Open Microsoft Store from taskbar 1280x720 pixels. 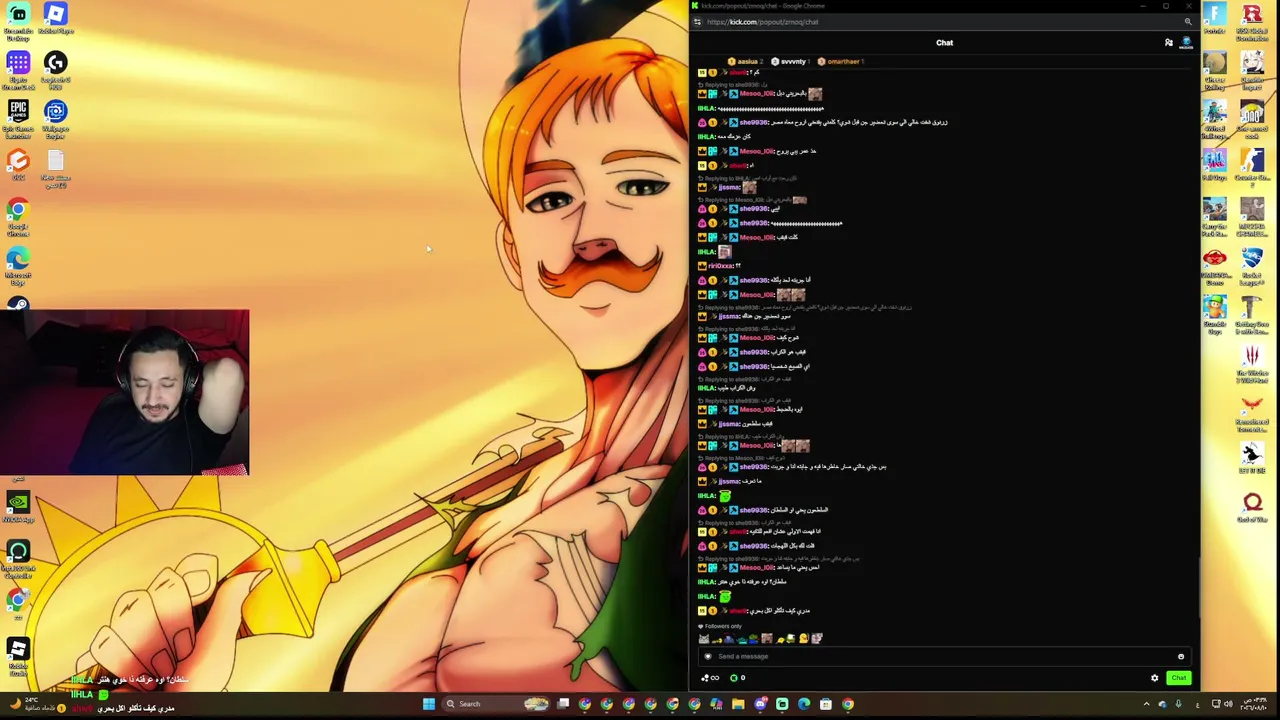[826, 704]
